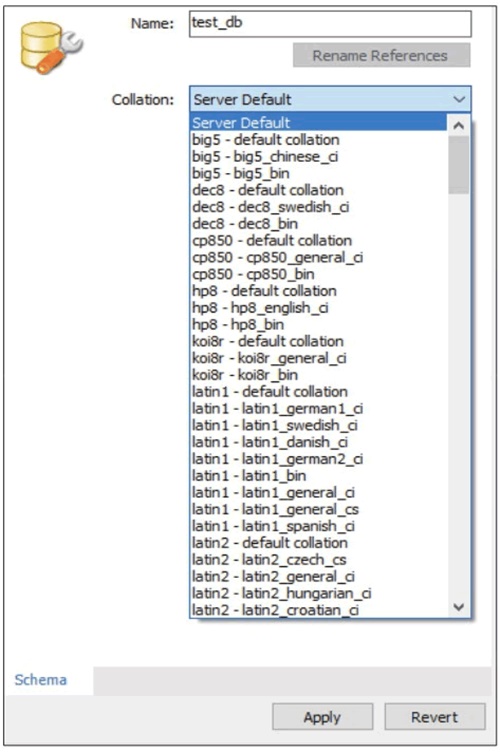Pick big5 - big5_bin option

pos(318,173)
